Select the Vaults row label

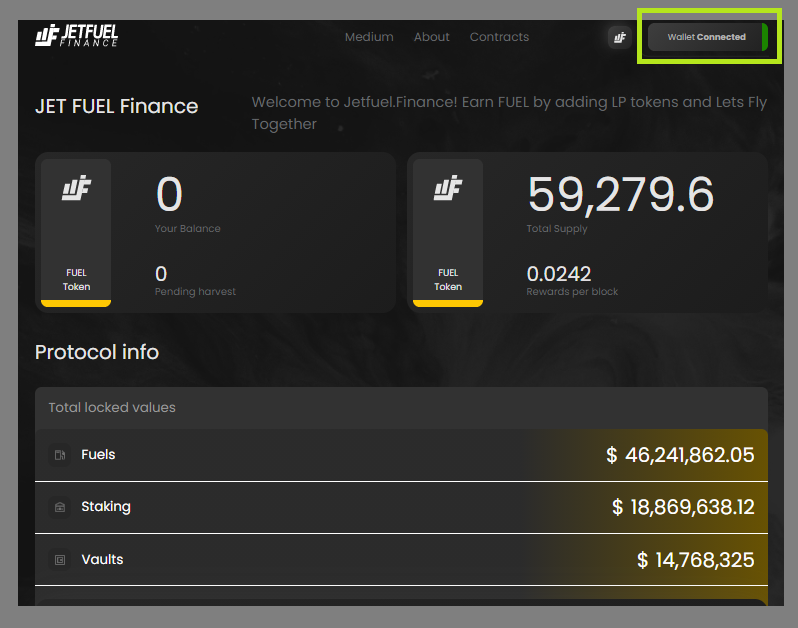coord(102,559)
